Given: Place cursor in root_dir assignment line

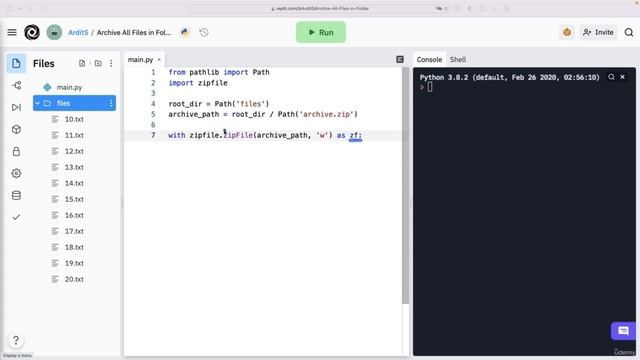Looking at the screenshot, I should pos(219,104).
